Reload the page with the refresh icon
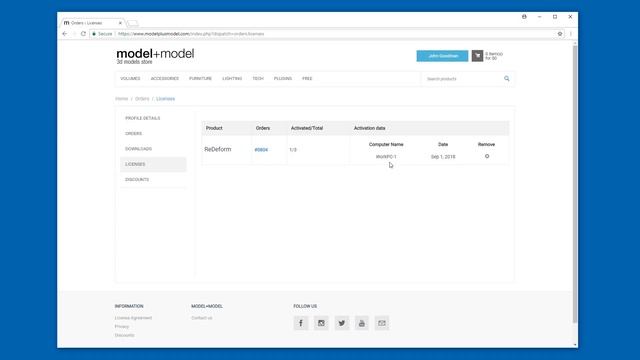This screenshot has height=360, width=640. (83, 34)
